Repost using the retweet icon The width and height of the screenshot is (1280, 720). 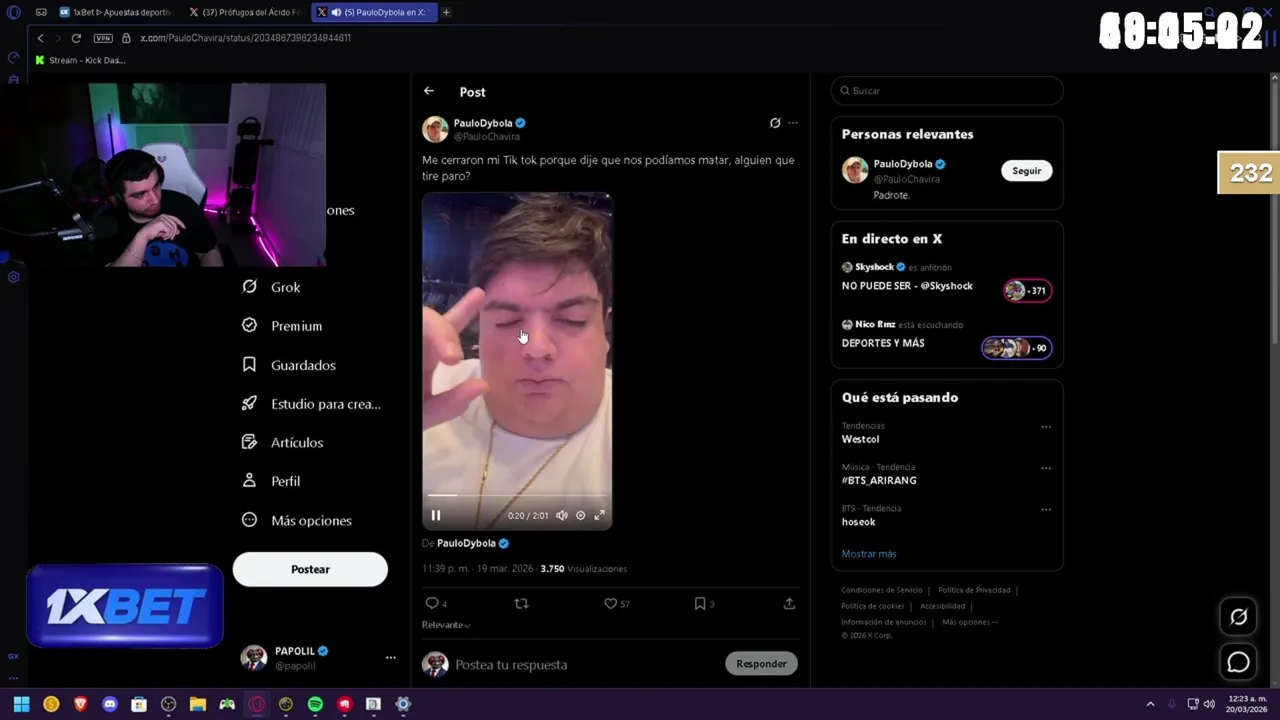[x=521, y=603]
